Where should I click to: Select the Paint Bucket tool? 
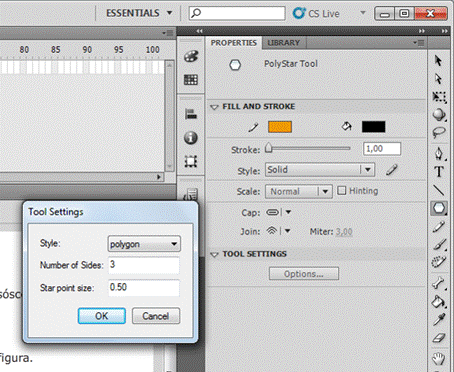tap(439, 302)
